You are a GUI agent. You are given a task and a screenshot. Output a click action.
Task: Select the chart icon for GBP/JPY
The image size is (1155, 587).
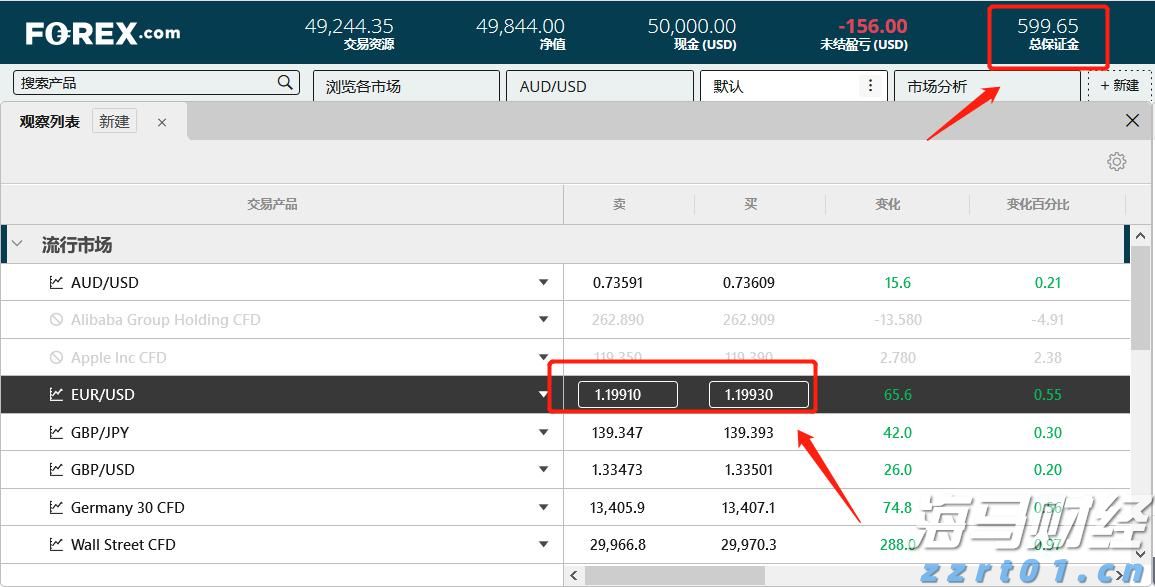57,432
